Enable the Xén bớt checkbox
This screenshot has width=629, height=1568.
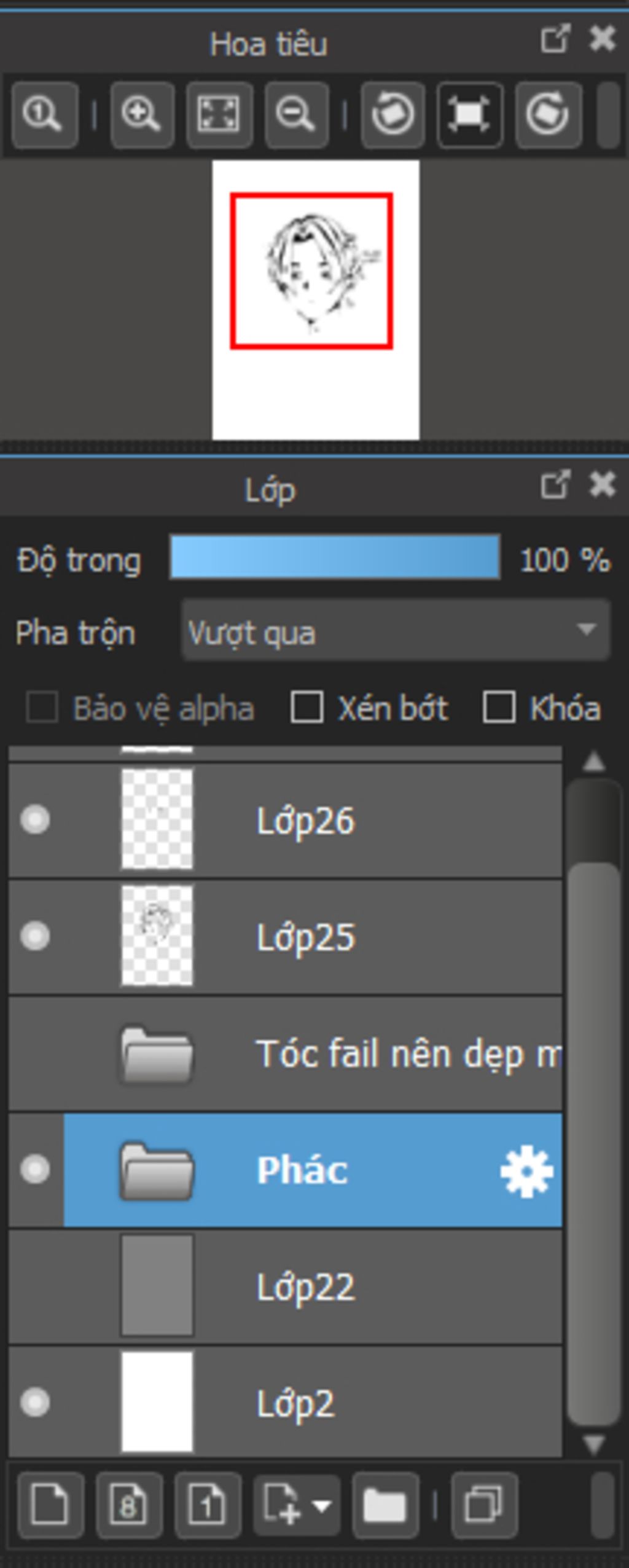point(307,707)
